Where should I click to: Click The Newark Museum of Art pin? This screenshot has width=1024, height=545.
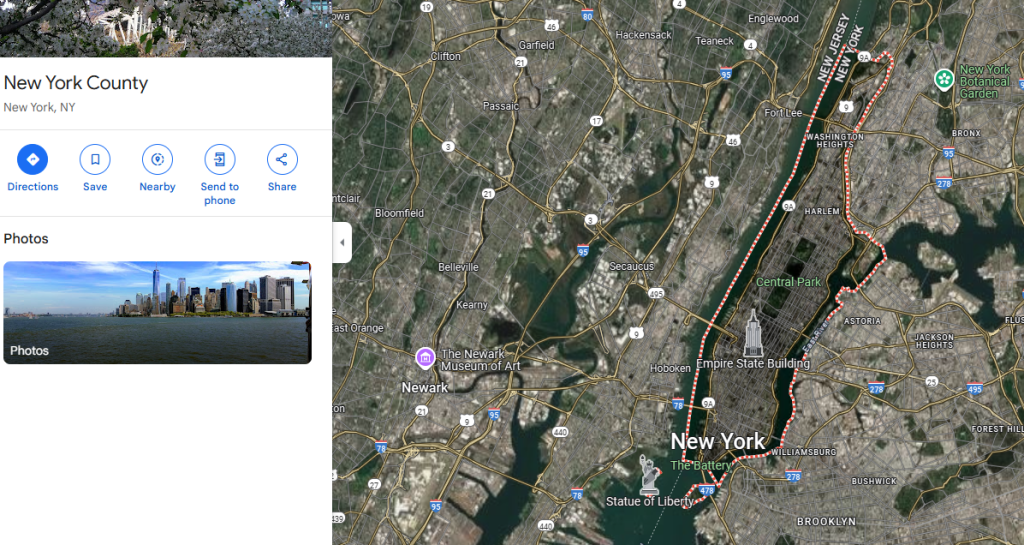tap(425, 357)
